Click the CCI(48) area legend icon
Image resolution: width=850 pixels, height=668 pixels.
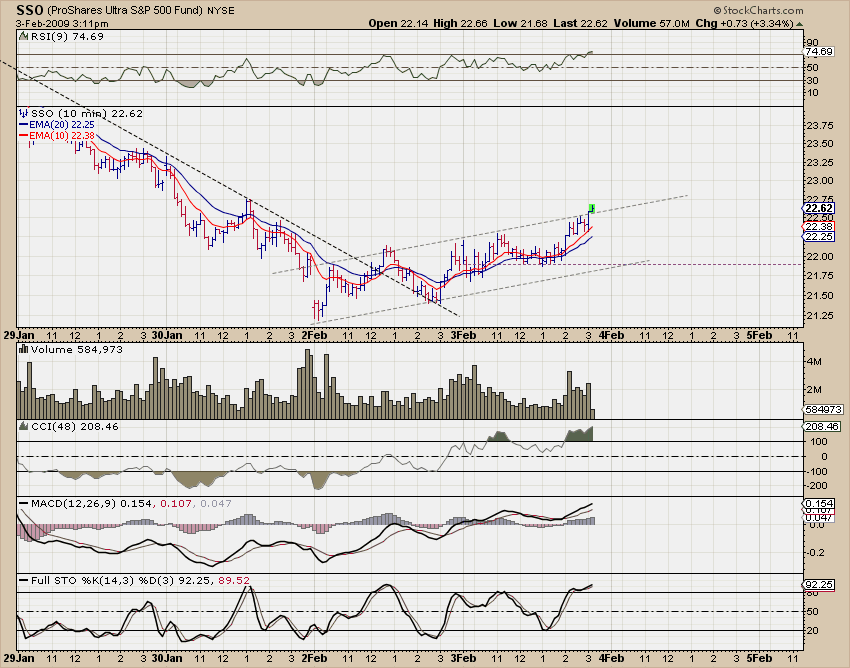[x=23, y=426]
